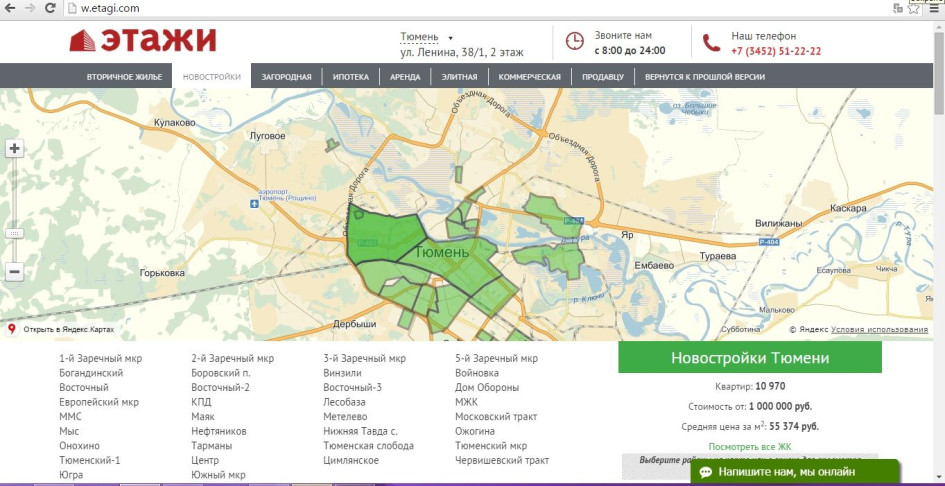Click the translate icon in address bar
The image size is (945, 486).
[898, 8]
